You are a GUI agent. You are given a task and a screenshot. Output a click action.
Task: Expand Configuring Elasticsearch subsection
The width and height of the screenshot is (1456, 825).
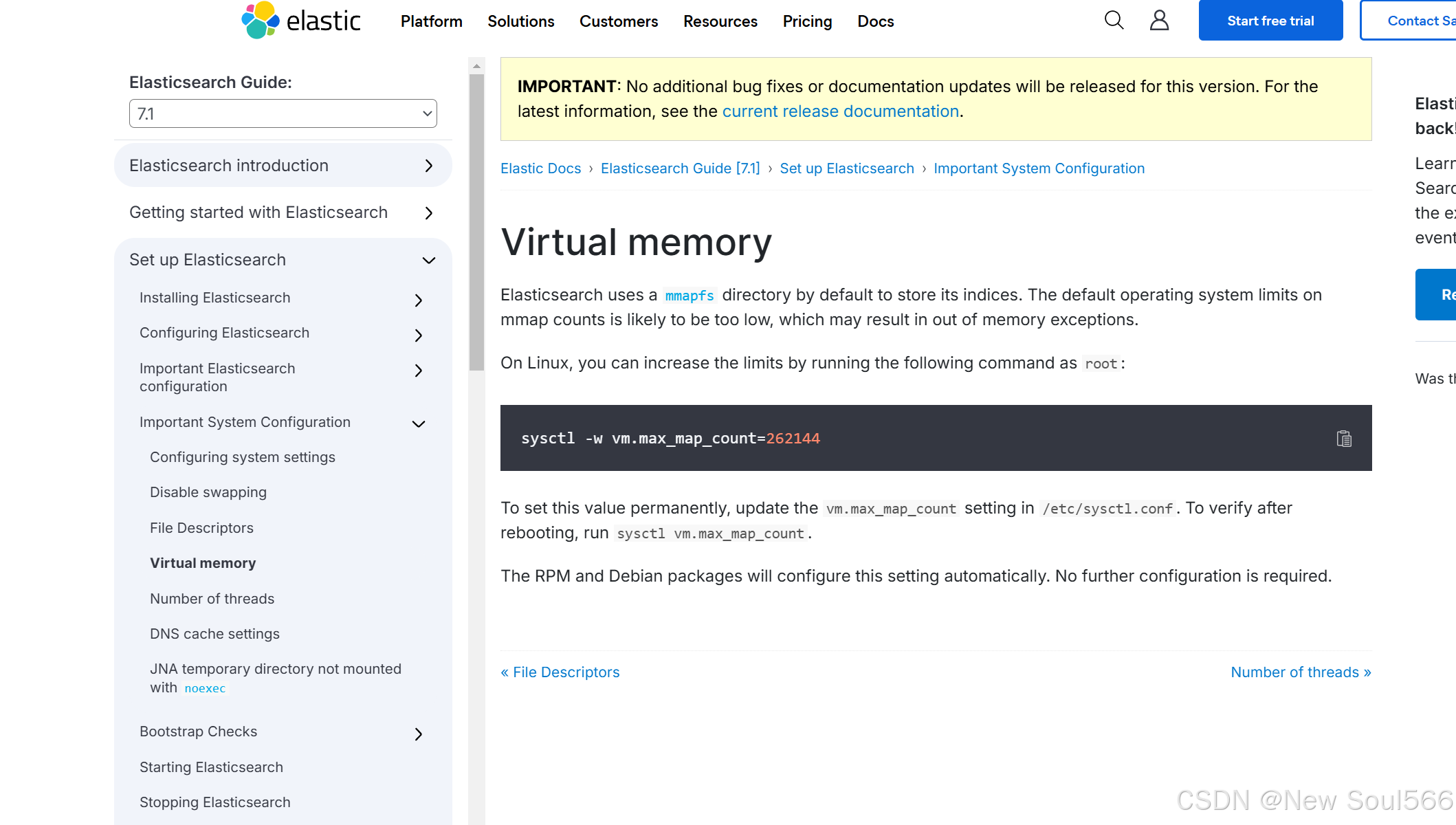click(417, 335)
